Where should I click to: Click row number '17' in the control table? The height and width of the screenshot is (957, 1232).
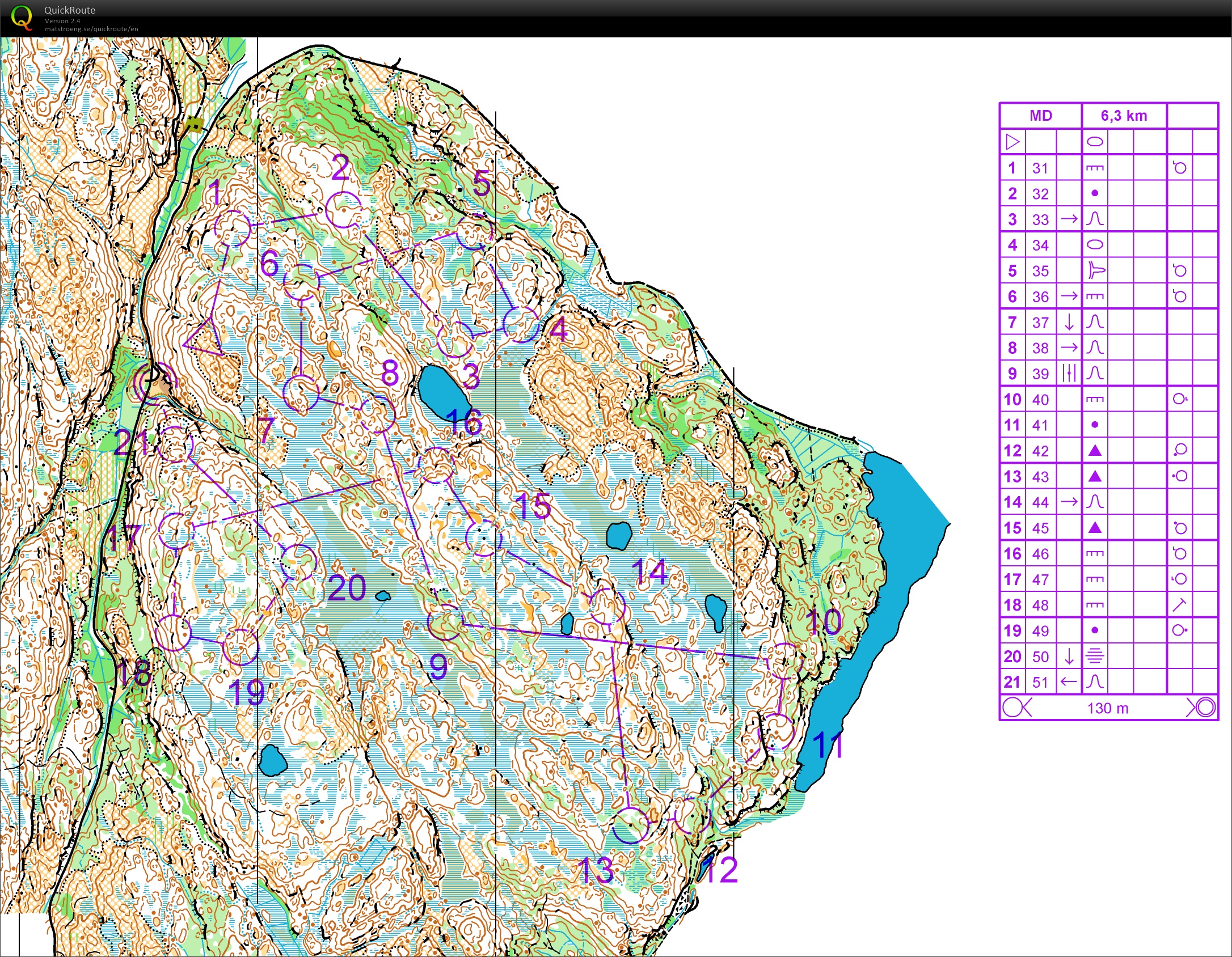tap(1012, 579)
